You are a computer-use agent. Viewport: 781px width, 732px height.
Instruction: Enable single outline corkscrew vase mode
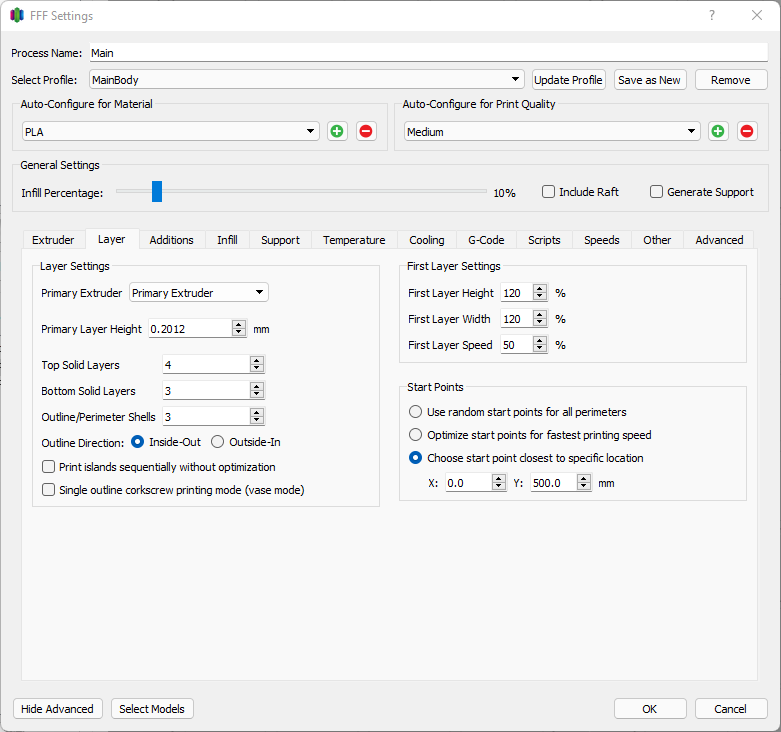pyautogui.click(x=48, y=489)
